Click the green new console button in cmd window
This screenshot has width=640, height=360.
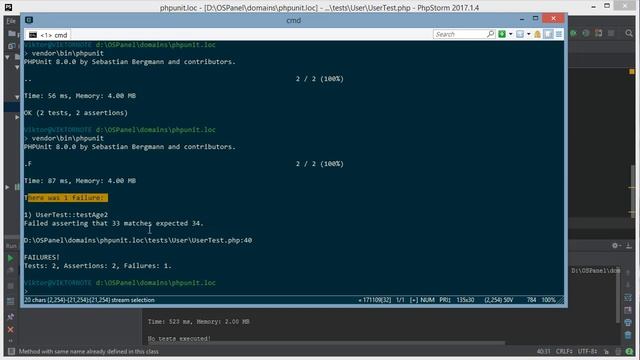coord(502,34)
